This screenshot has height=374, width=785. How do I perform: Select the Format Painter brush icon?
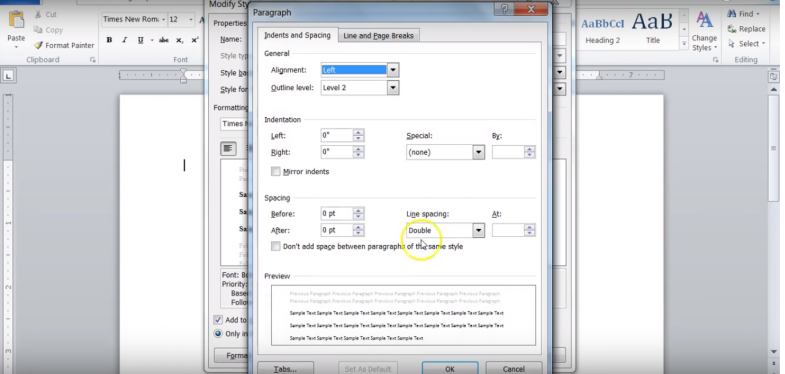(39, 45)
